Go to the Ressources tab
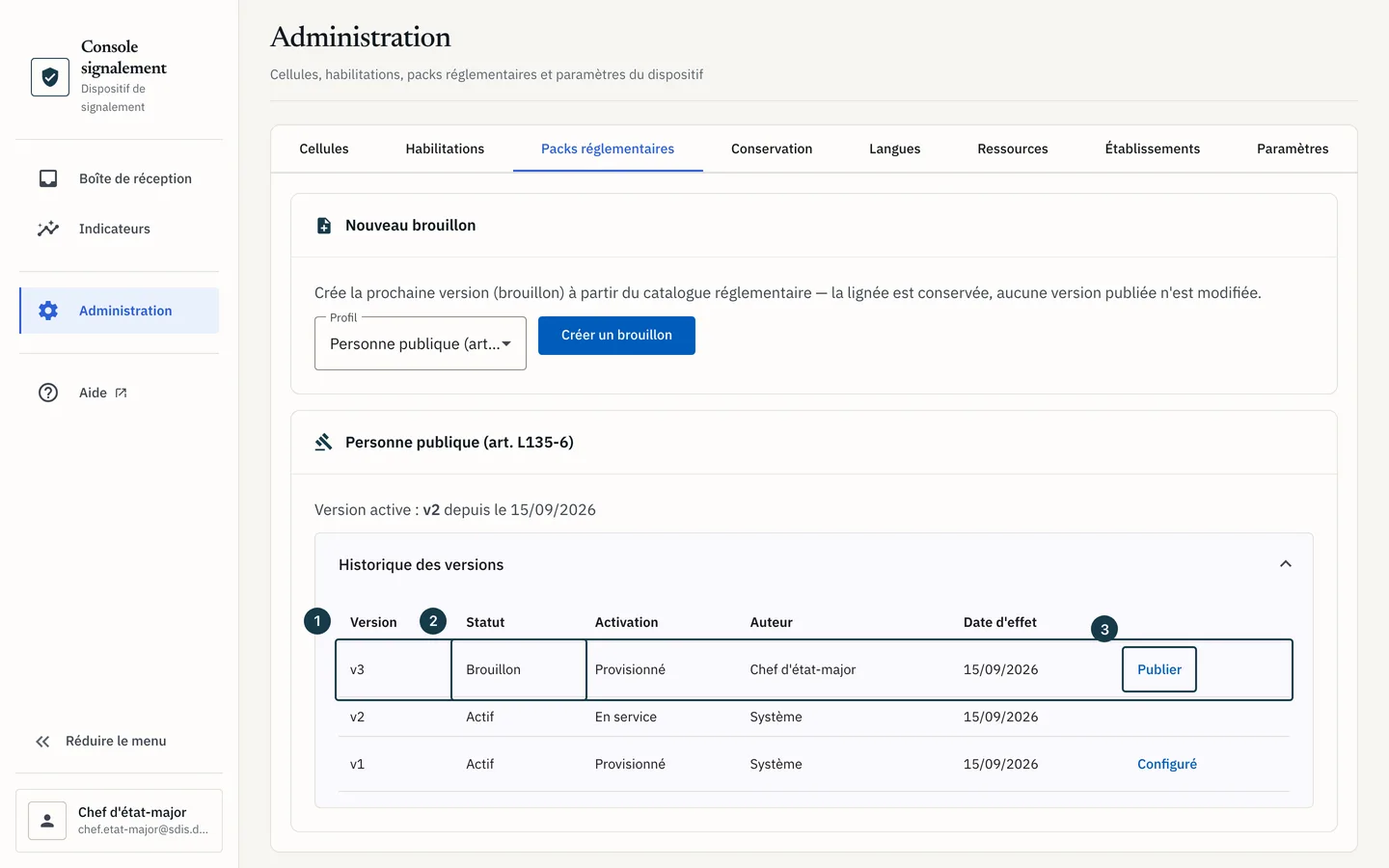Viewport: 1389px width, 868px height. [1012, 149]
